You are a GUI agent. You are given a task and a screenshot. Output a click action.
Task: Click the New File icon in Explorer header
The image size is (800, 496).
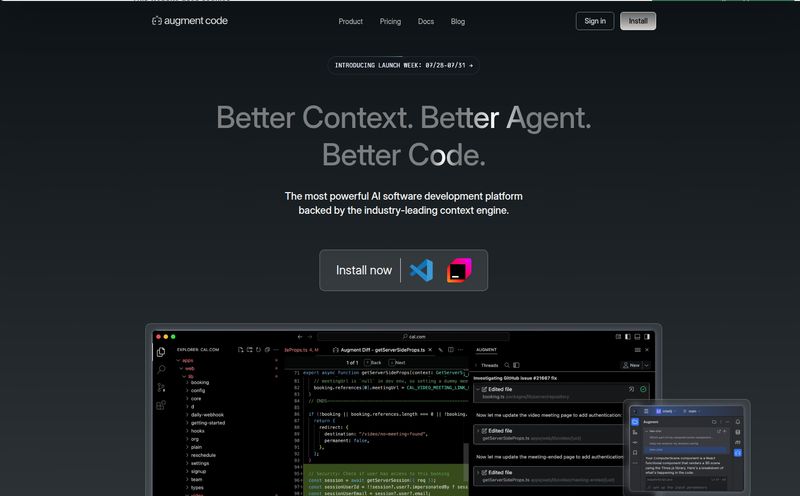(241, 350)
